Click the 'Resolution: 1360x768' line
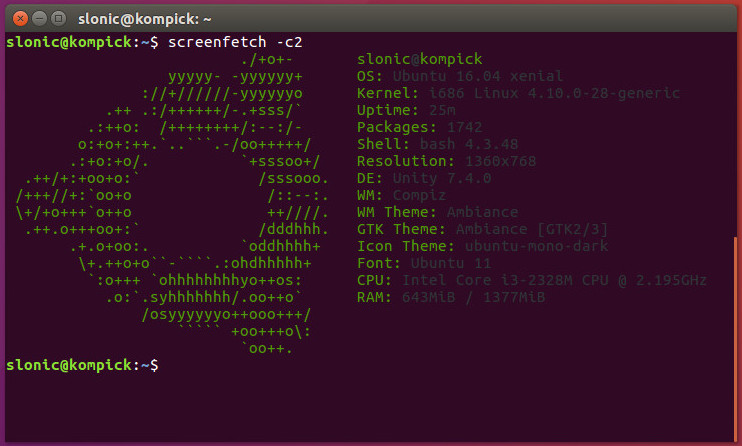Image resolution: width=742 pixels, height=446 pixels. pyautogui.click(x=446, y=161)
